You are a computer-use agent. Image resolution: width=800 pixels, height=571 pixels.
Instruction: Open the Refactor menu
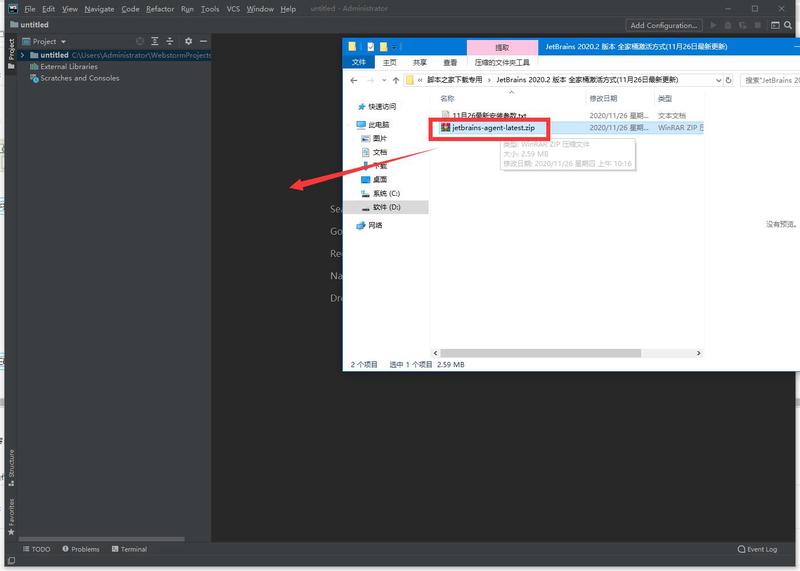[x=160, y=9]
